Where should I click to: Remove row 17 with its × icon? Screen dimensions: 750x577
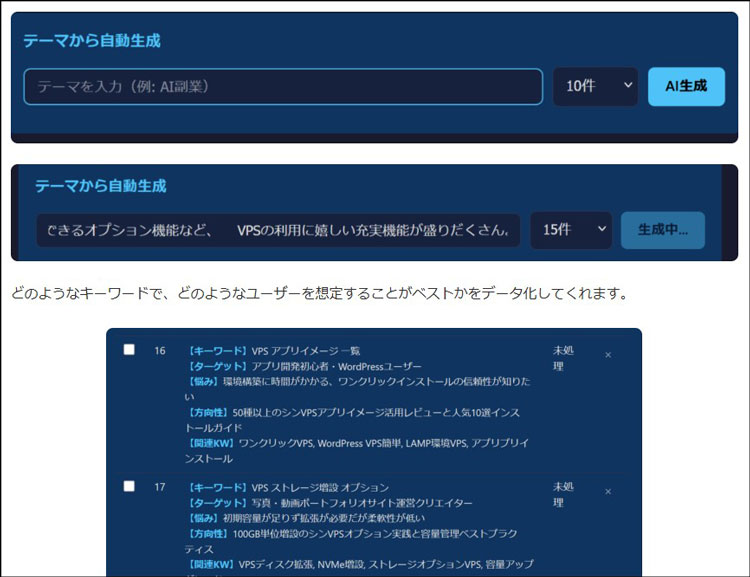point(608,491)
